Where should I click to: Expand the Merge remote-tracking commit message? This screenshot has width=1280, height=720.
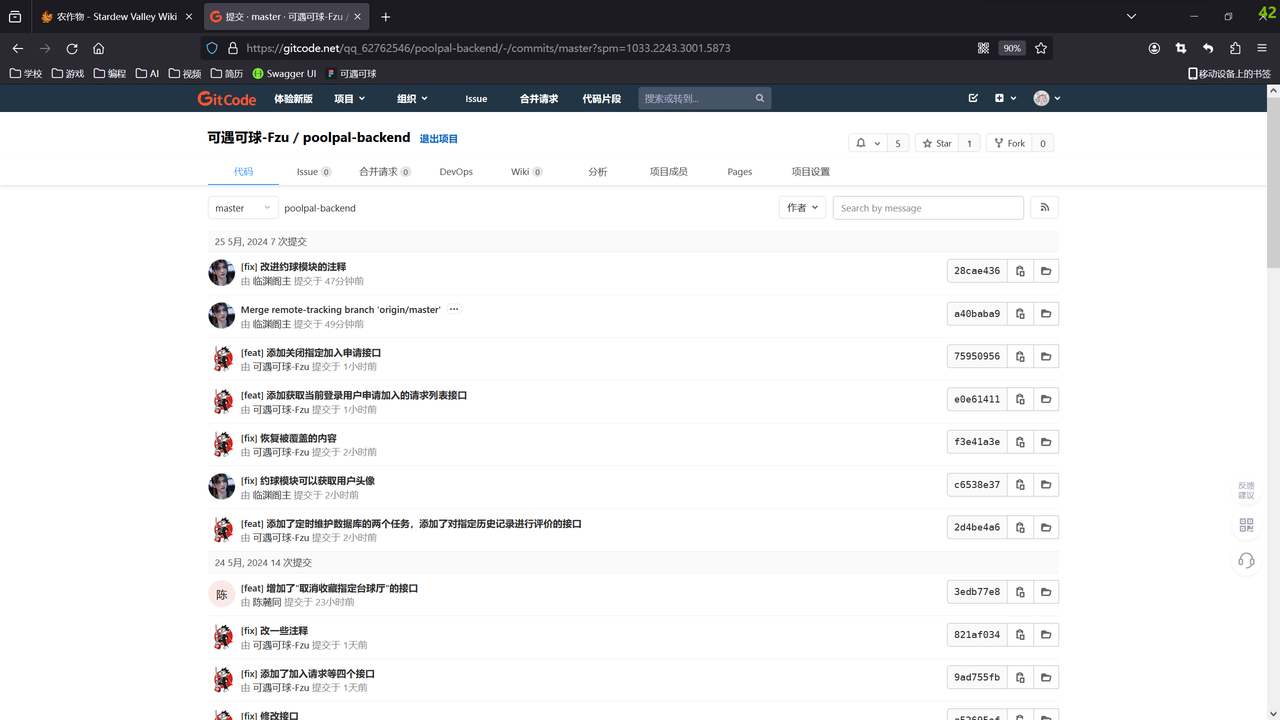[x=454, y=310]
